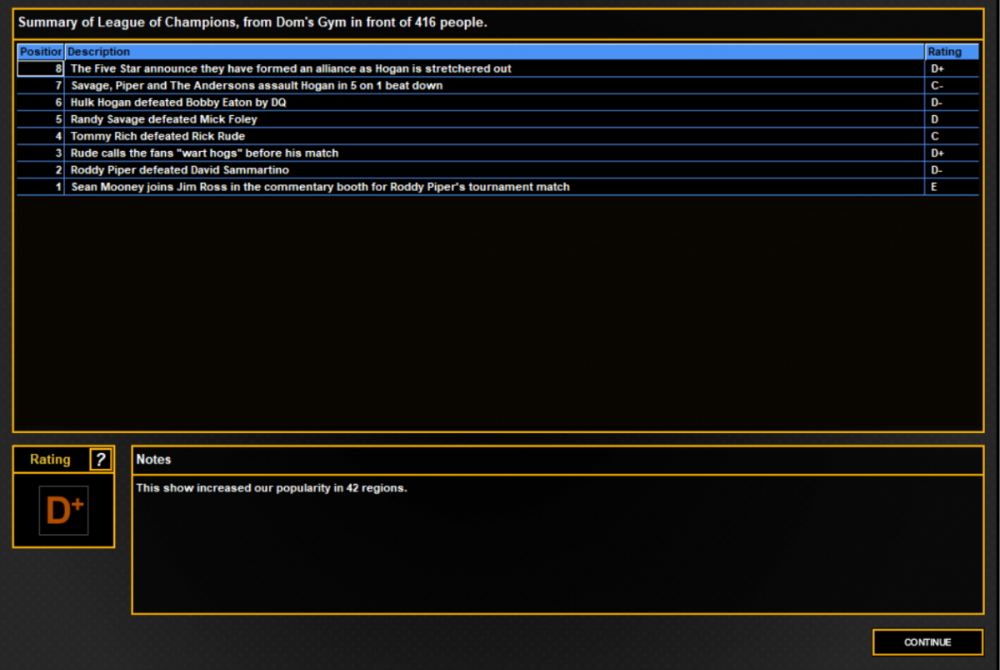1000x670 pixels.
Task: Select the Tommy Rich defeated Rick Rude row
Action: [x=497, y=136]
